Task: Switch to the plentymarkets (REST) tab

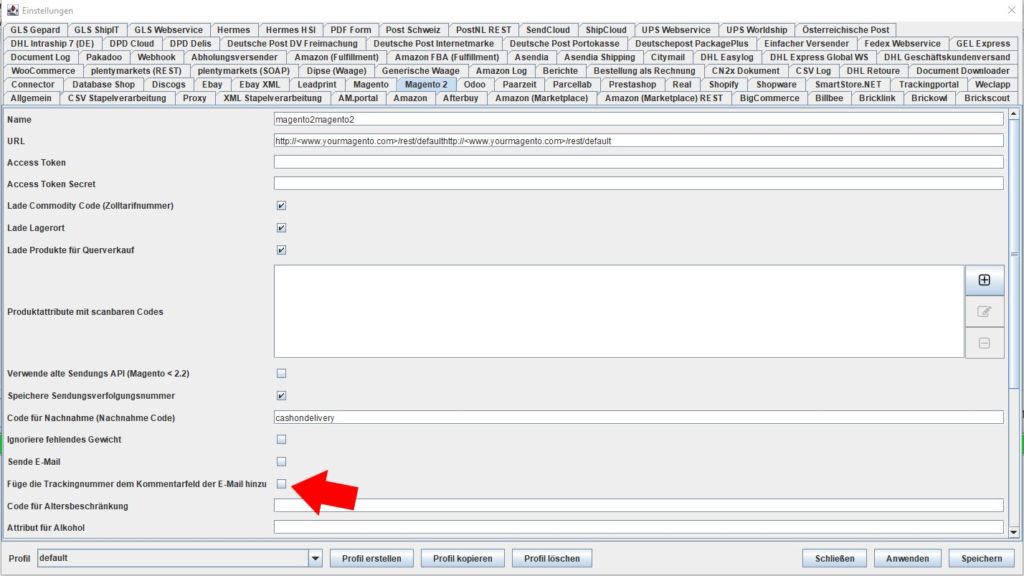Action: pyautogui.click(x=136, y=71)
